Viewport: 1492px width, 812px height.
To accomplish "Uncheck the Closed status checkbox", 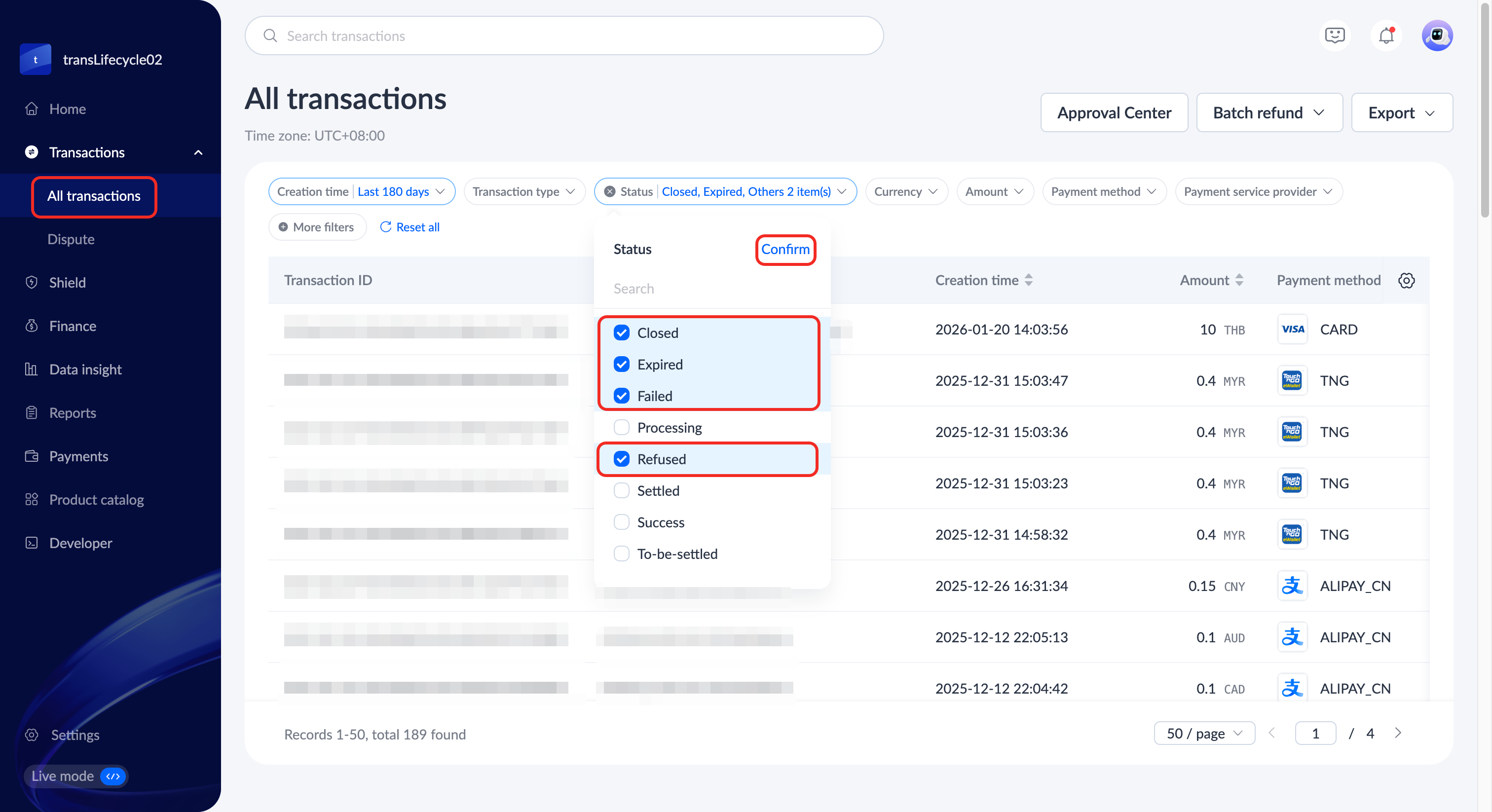I will [622, 332].
